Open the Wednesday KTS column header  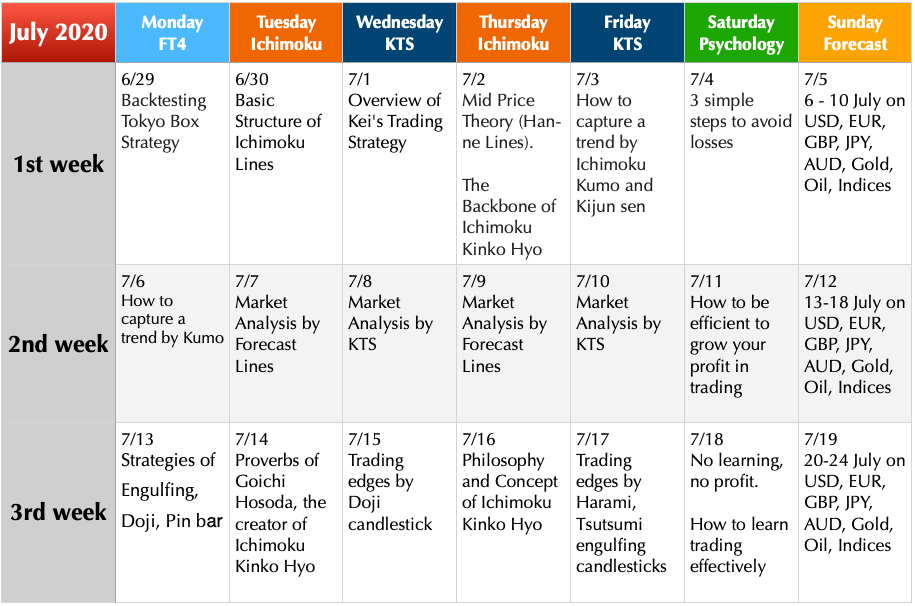[x=399, y=32]
